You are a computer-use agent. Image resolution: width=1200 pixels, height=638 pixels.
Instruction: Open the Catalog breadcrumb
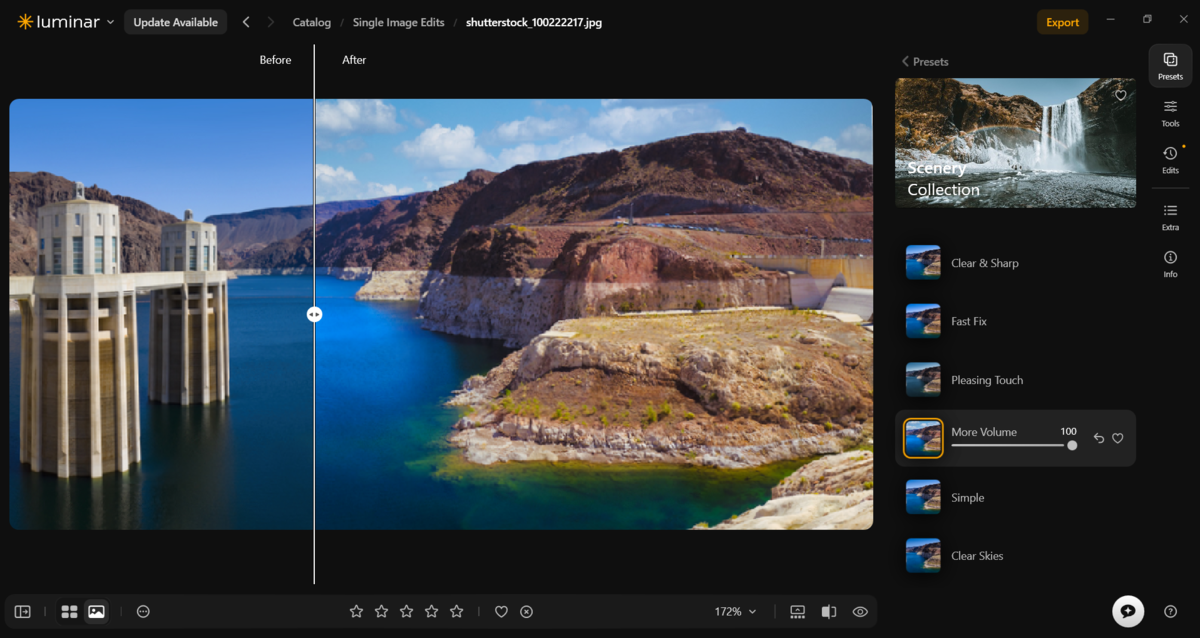[311, 22]
